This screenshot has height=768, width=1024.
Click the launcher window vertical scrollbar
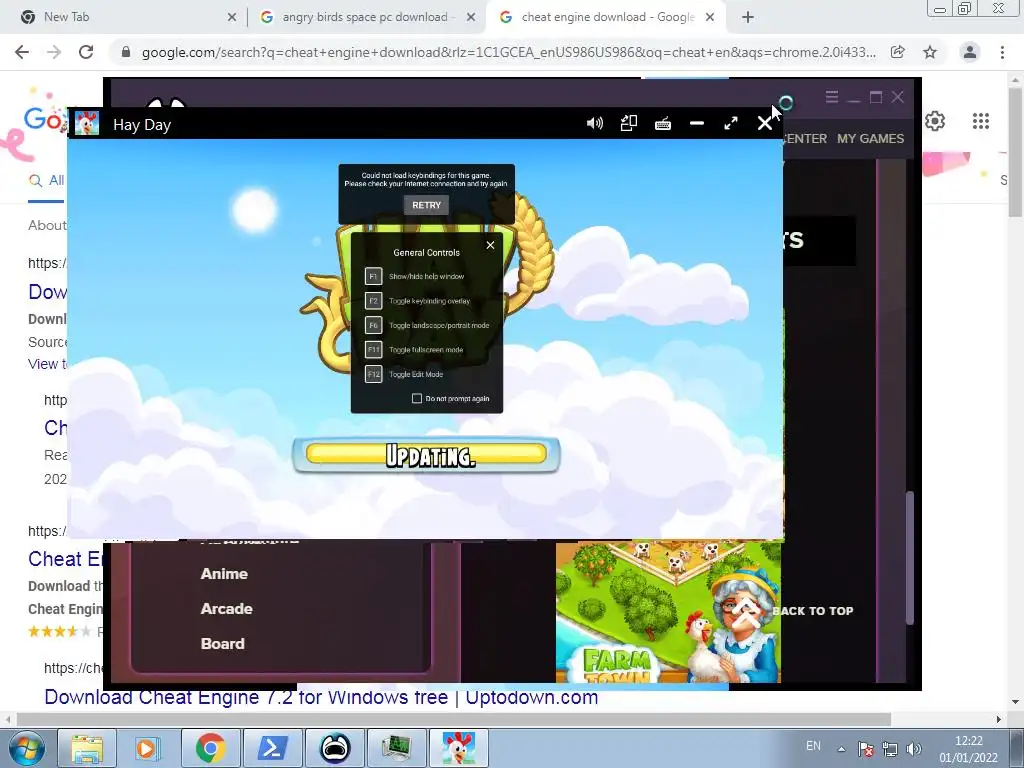tap(909, 557)
